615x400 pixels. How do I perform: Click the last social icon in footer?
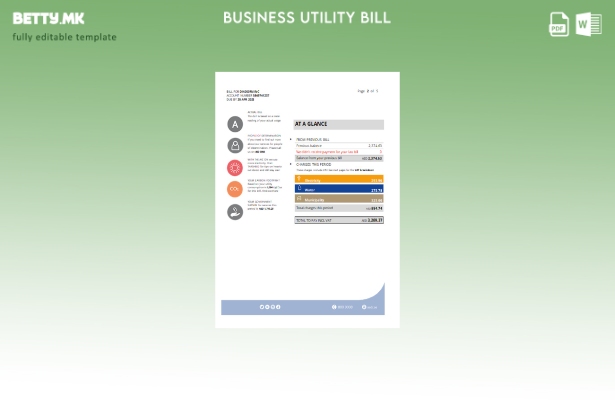point(278,307)
